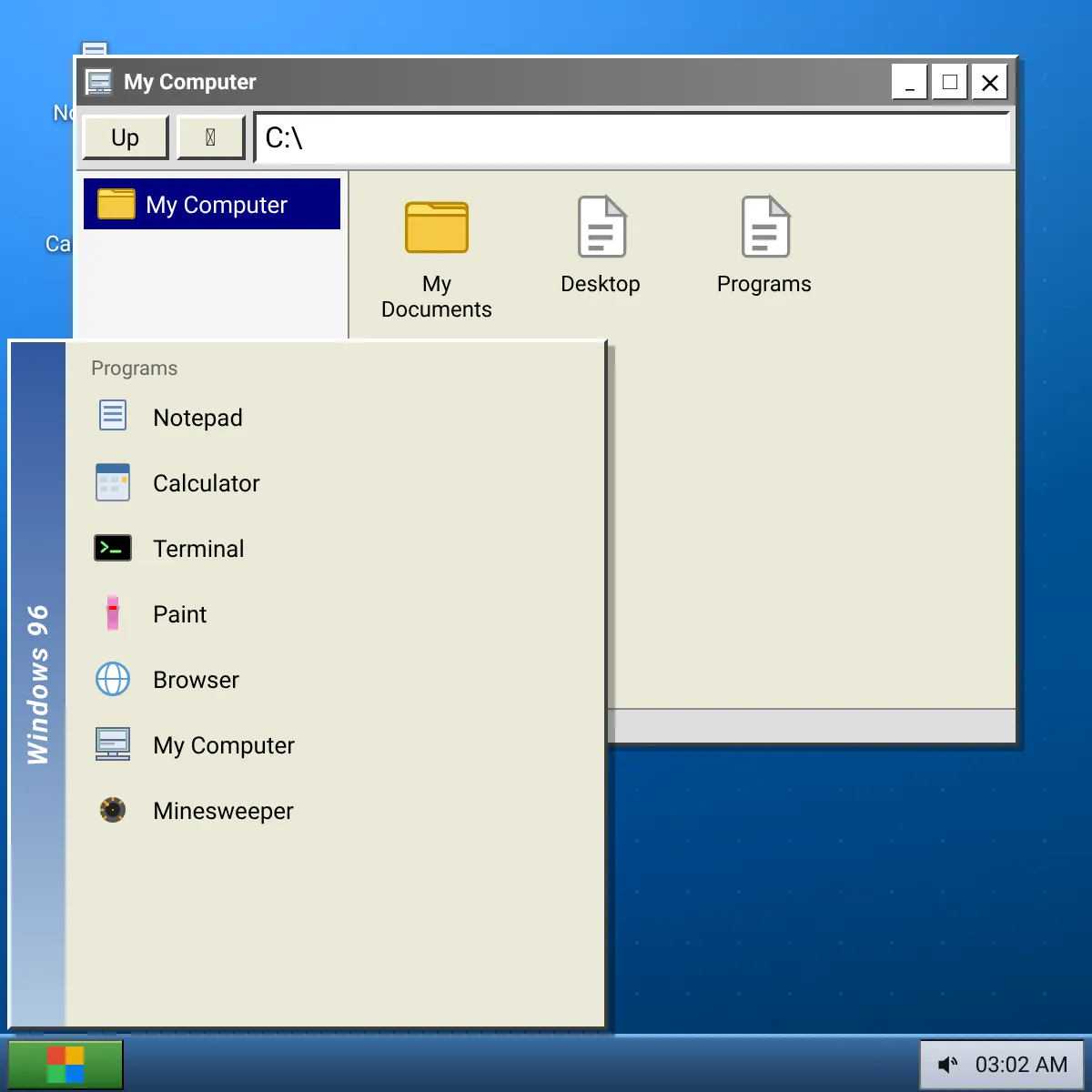Click the Programs label in file pane

(x=764, y=284)
